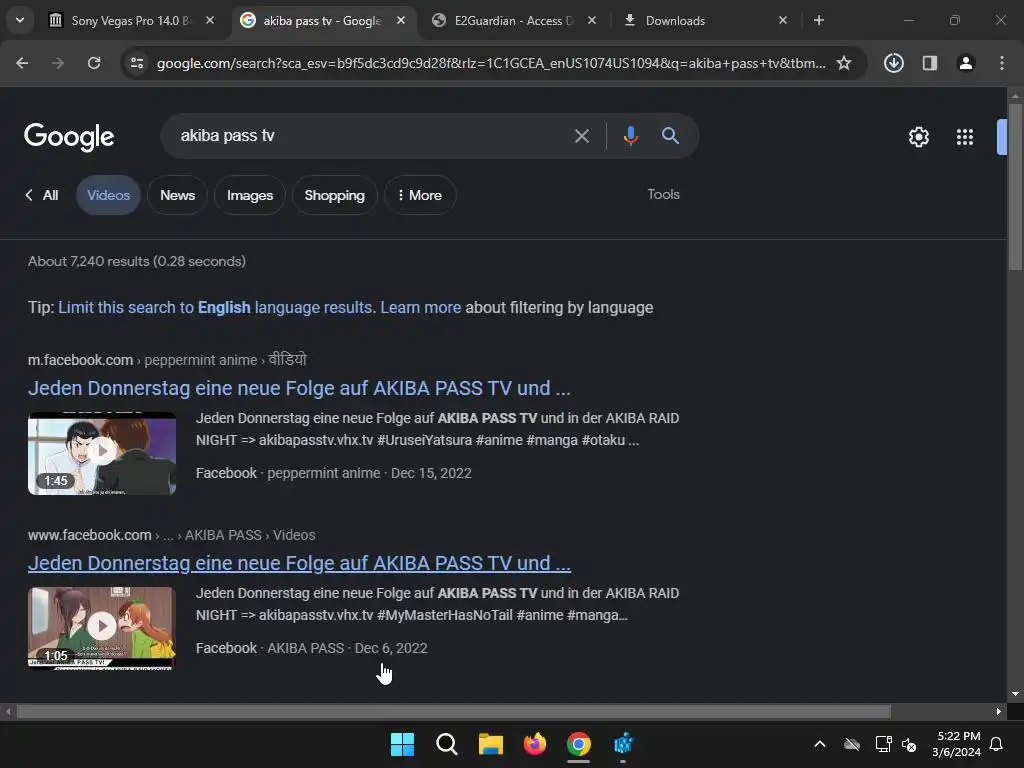Viewport: 1024px width, 768px height.
Task: Launch Firefox from the taskbar
Action: (x=535, y=744)
